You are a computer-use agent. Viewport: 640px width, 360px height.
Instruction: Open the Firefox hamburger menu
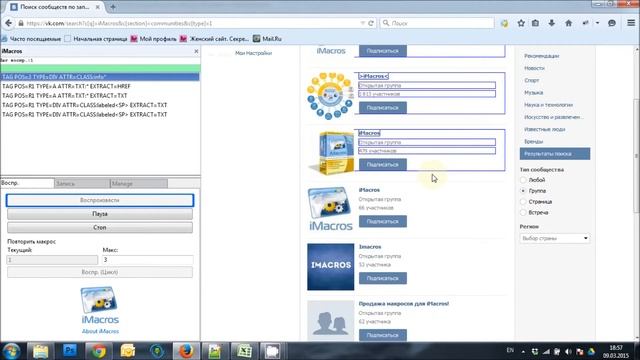tap(631, 23)
